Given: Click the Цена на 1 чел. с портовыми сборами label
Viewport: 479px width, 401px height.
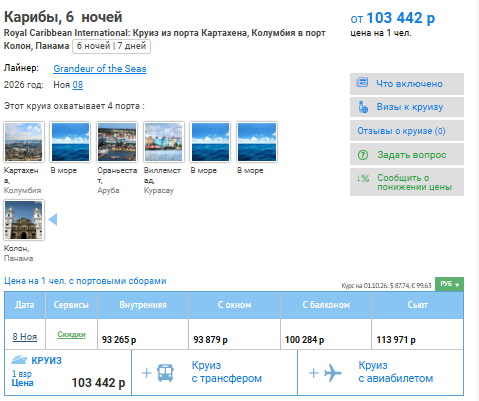Looking at the screenshot, I should coord(85,281).
